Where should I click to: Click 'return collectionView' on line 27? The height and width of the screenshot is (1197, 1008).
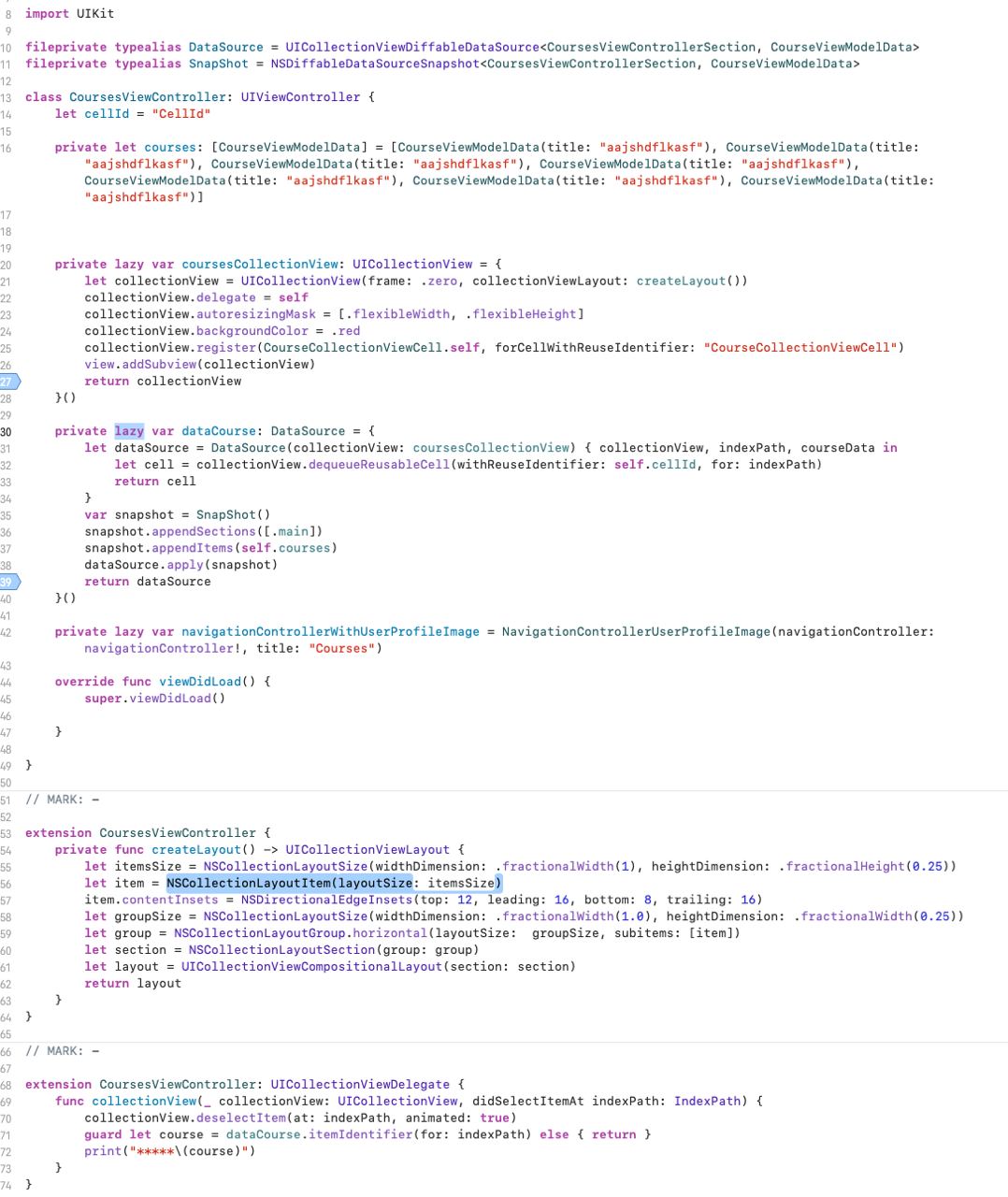(x=163, y=382)
